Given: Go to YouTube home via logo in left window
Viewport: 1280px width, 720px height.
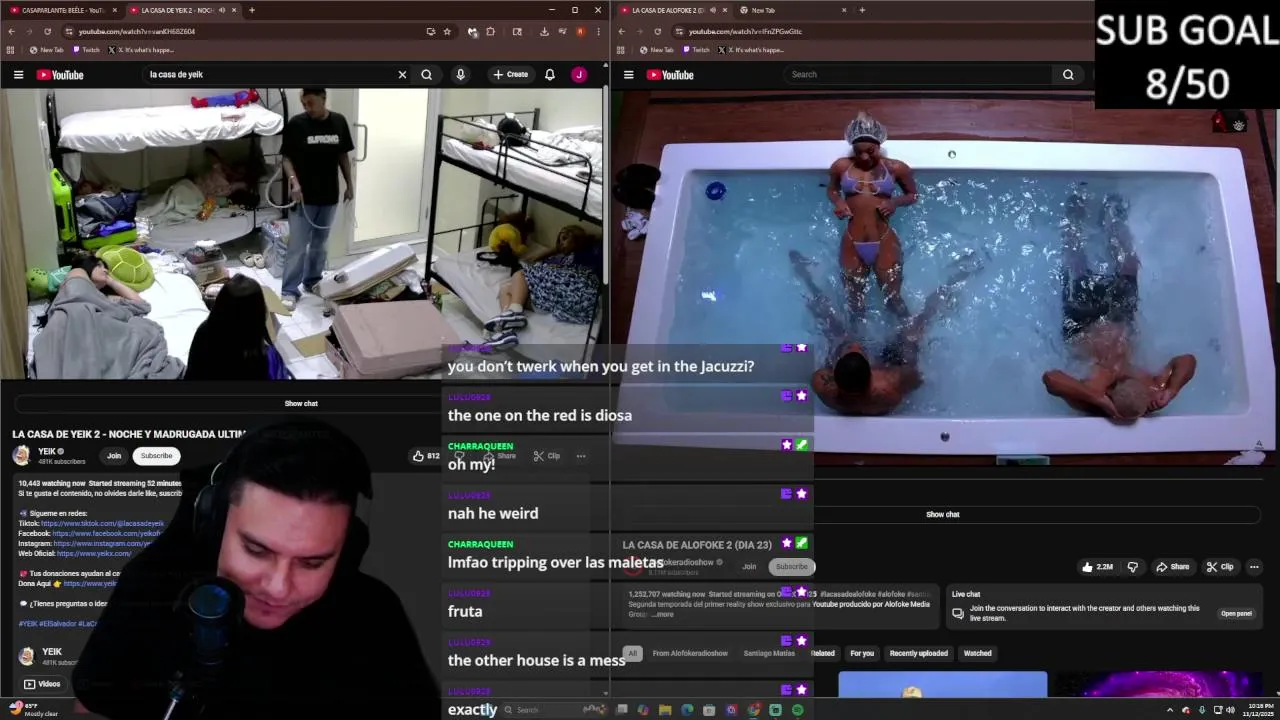Looking at the screenshot, I should 60,75.
